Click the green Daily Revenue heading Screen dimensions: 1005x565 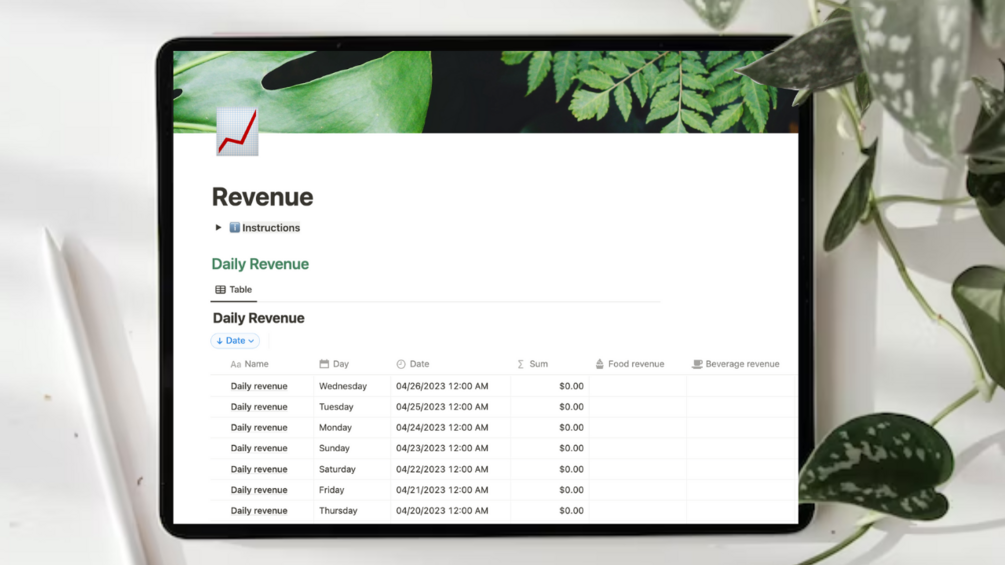click(x=260, y=264)
